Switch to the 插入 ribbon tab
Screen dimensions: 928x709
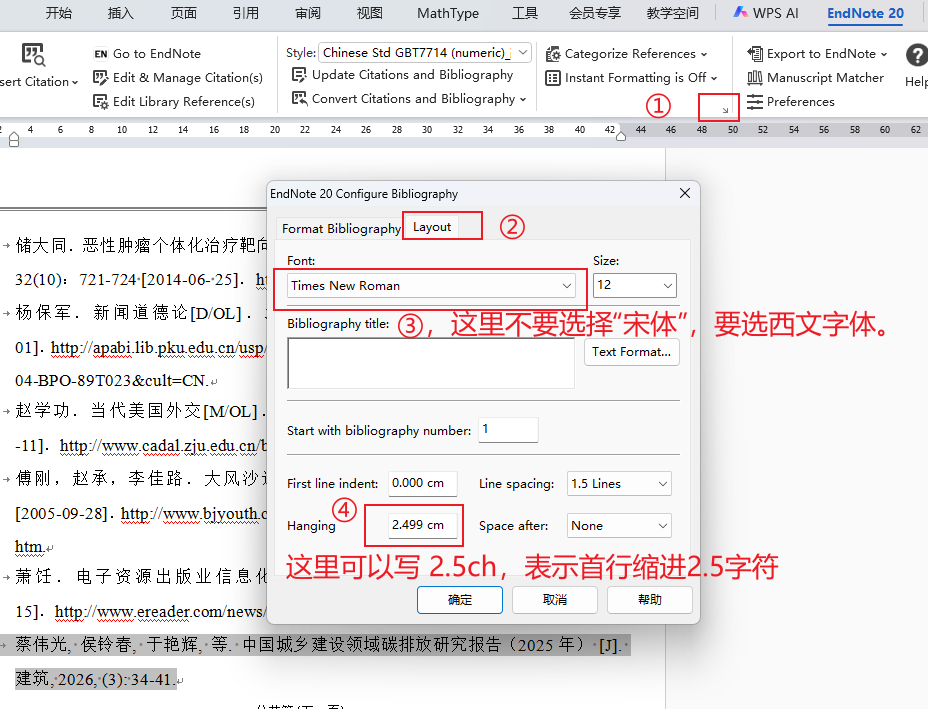121,13
